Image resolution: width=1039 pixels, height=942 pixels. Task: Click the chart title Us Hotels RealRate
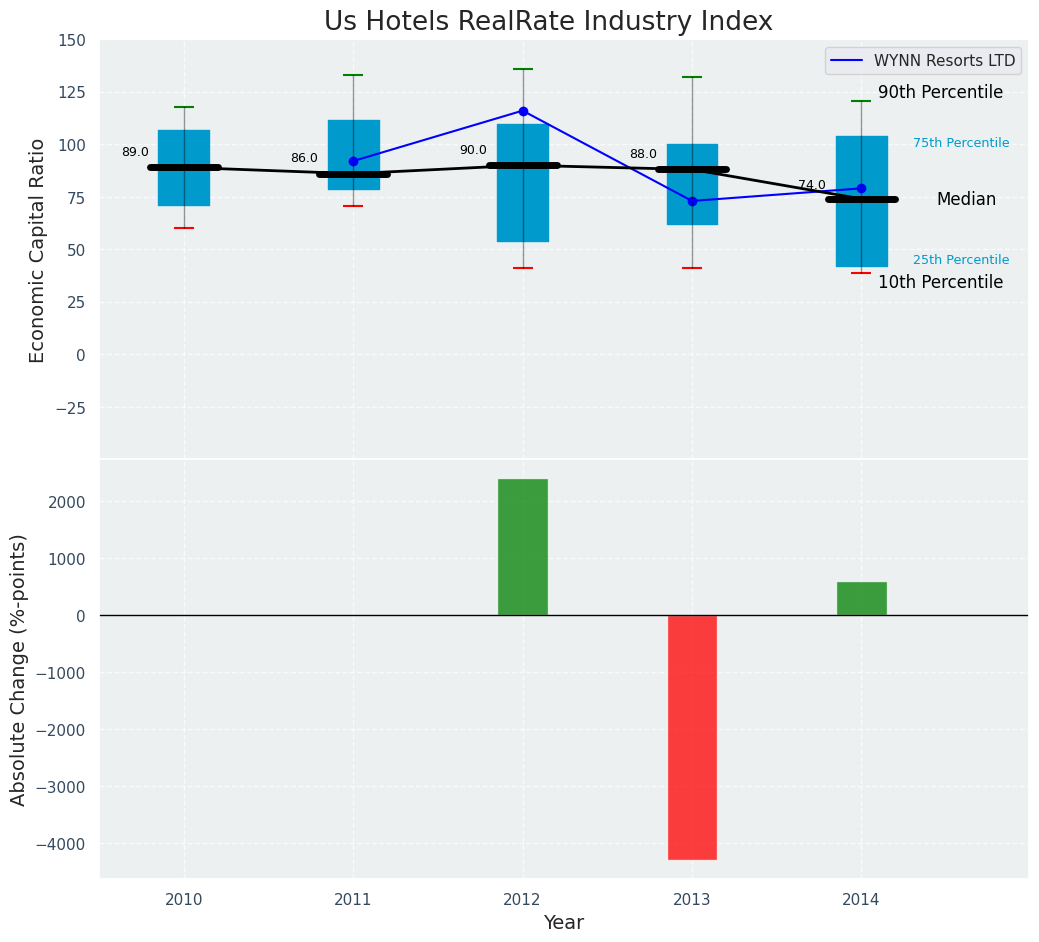[x=548, y=22]
